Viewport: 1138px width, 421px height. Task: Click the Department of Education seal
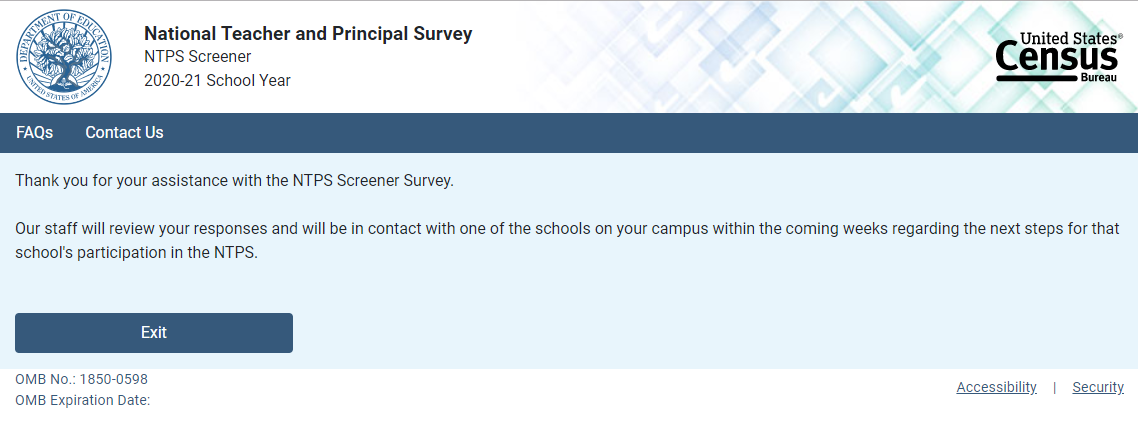(64, 57)
